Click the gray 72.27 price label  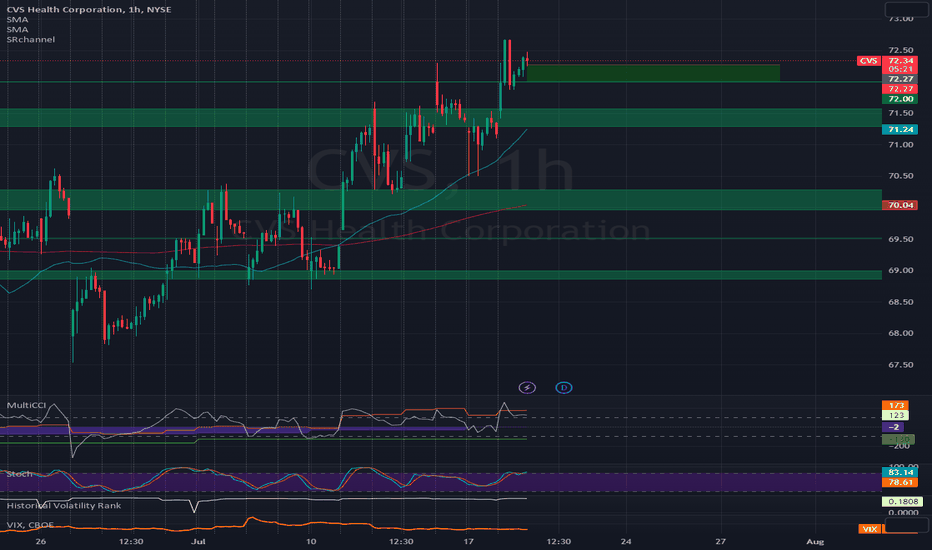coord(900,79)
